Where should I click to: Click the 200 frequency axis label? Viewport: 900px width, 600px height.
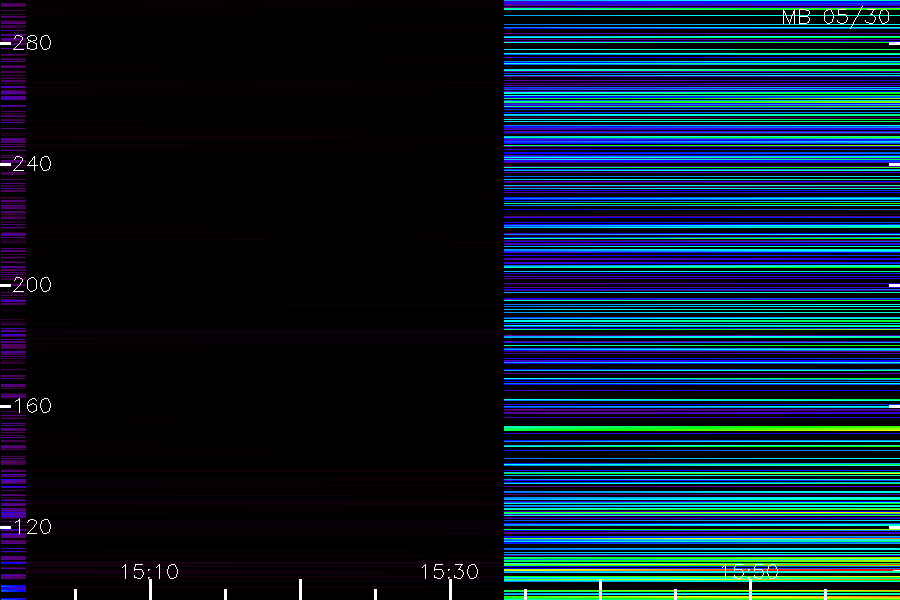click(x=32, y=285)
